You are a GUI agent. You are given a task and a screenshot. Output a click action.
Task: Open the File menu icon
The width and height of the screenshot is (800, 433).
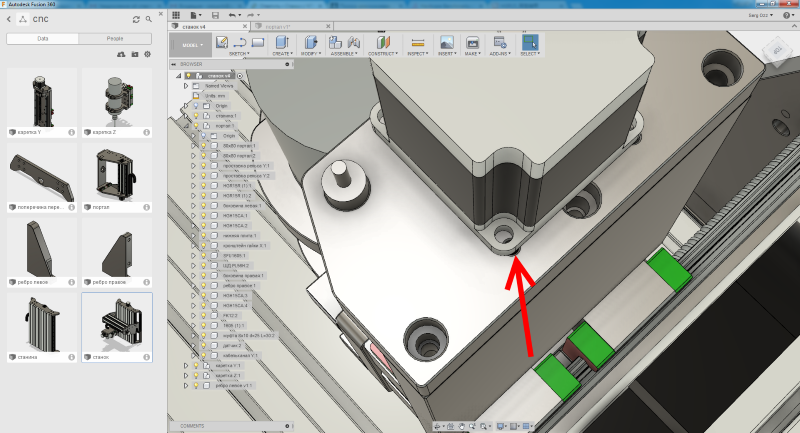(x=195, y=15)
